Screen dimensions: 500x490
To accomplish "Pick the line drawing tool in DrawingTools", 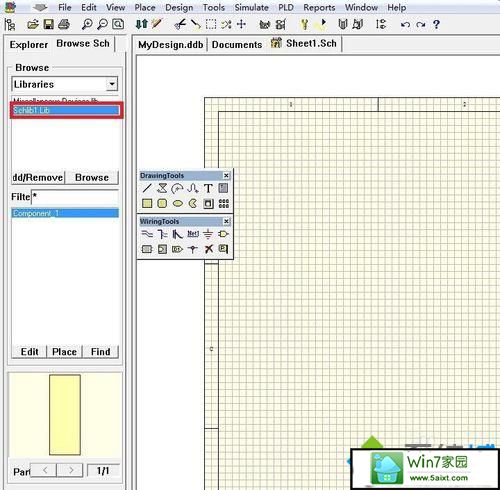I will coord(147,188).
